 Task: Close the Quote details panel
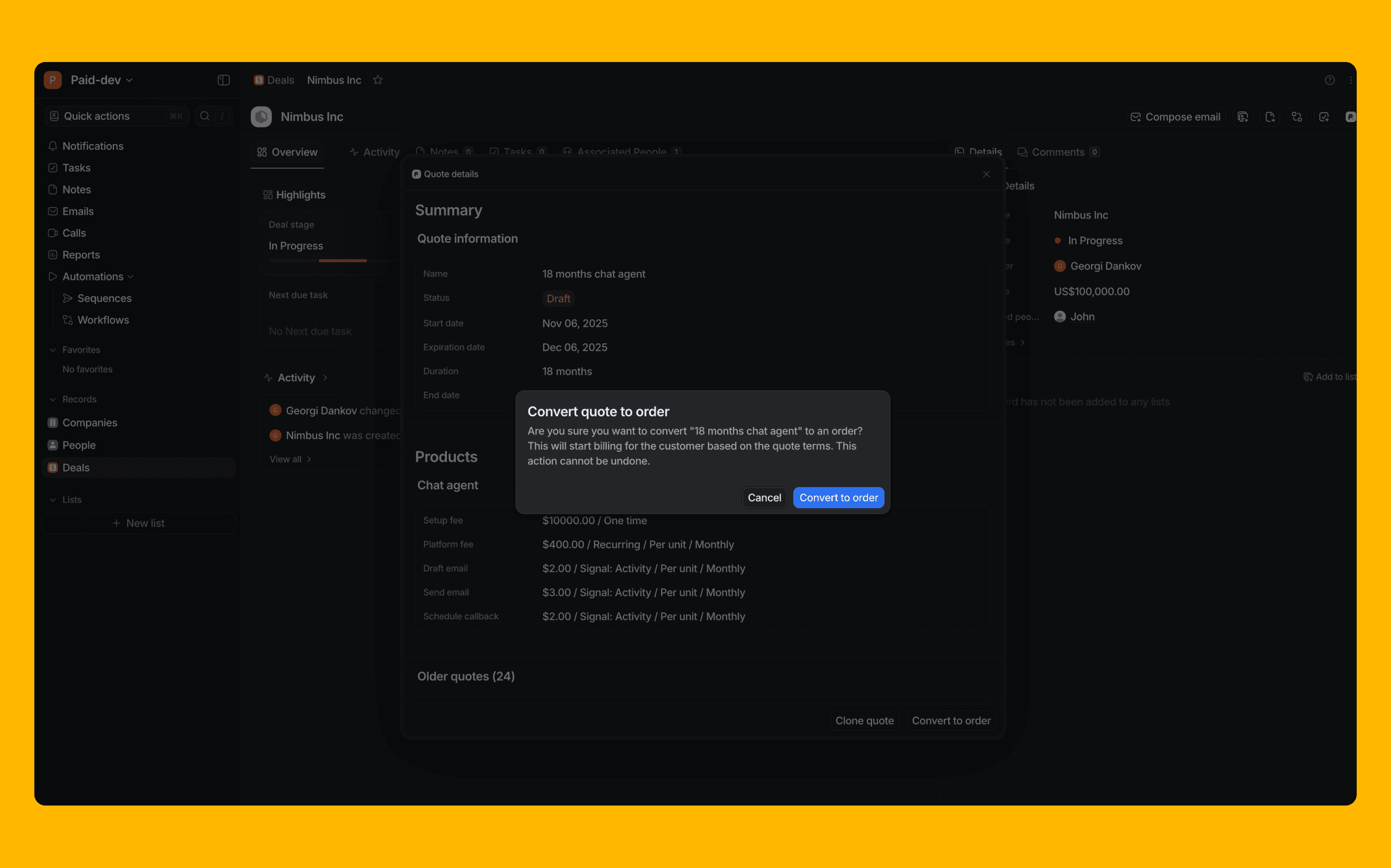click(x=986, y=174)
